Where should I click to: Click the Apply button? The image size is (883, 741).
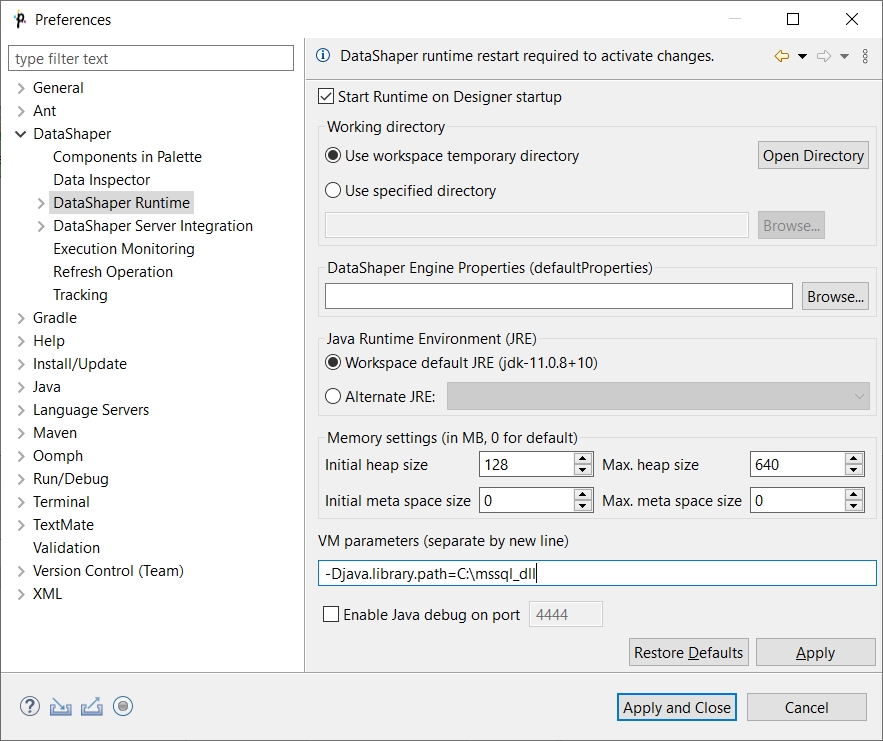[x=815, y=652]
